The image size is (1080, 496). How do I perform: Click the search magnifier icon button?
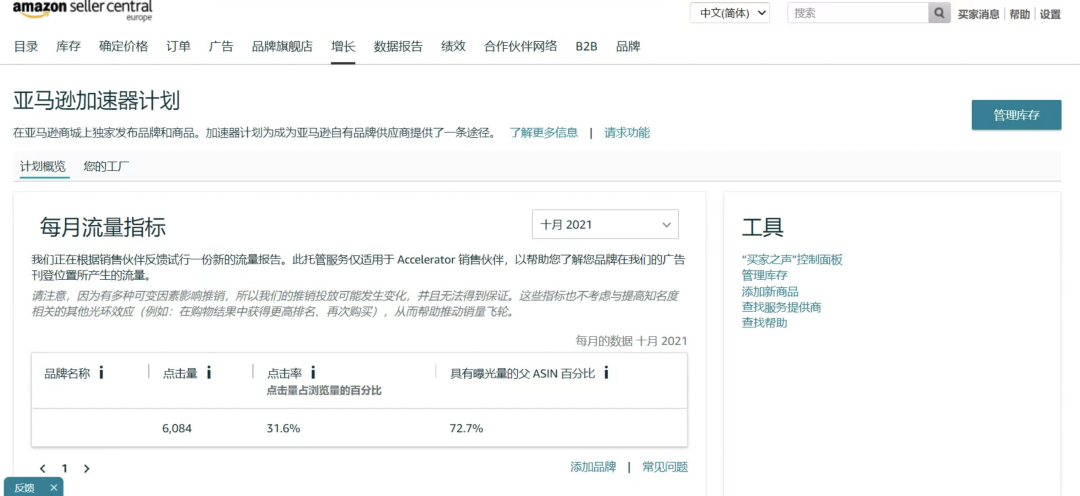(939, 13)
